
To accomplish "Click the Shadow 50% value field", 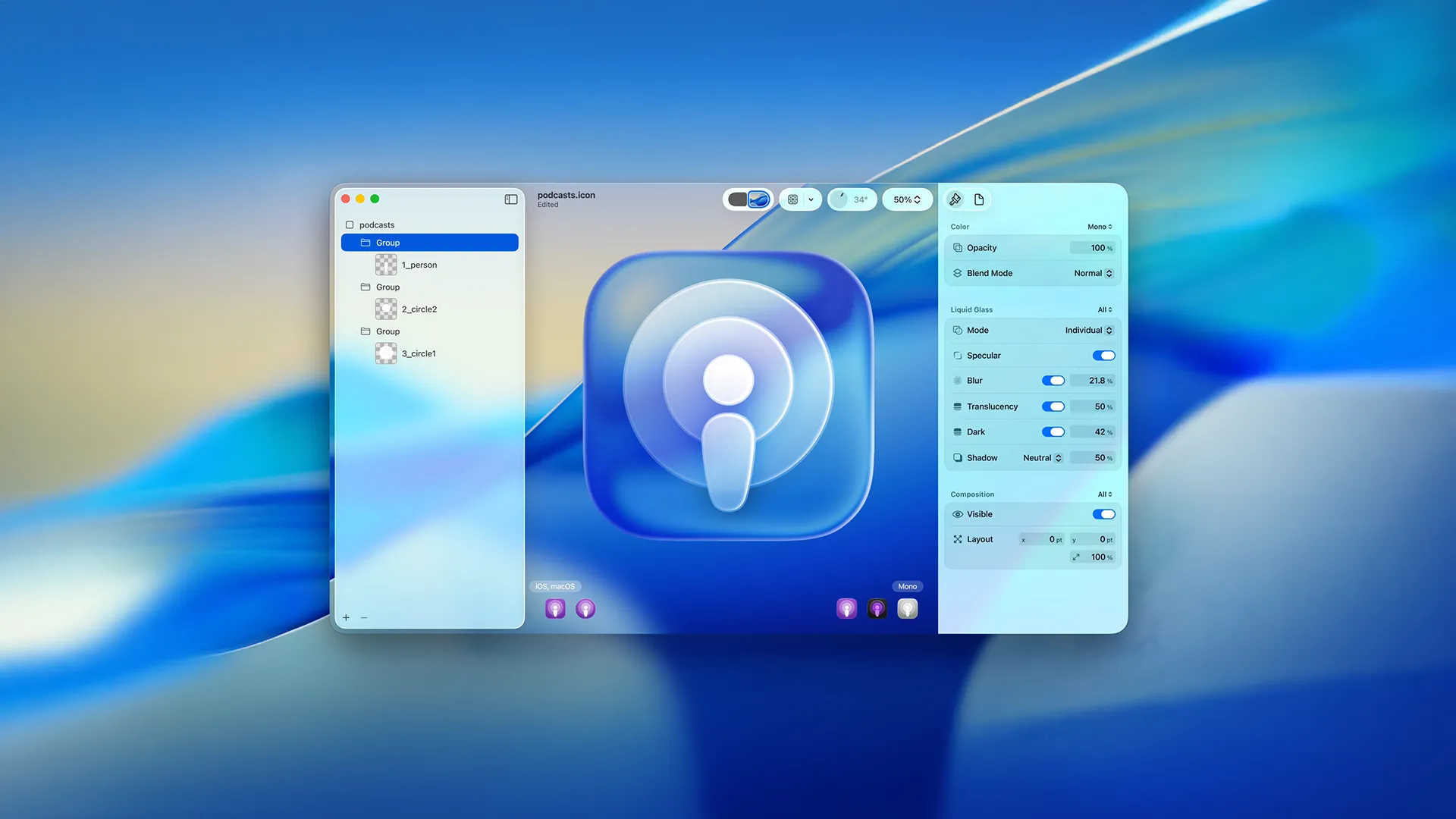I will [x=1092, y=458].
